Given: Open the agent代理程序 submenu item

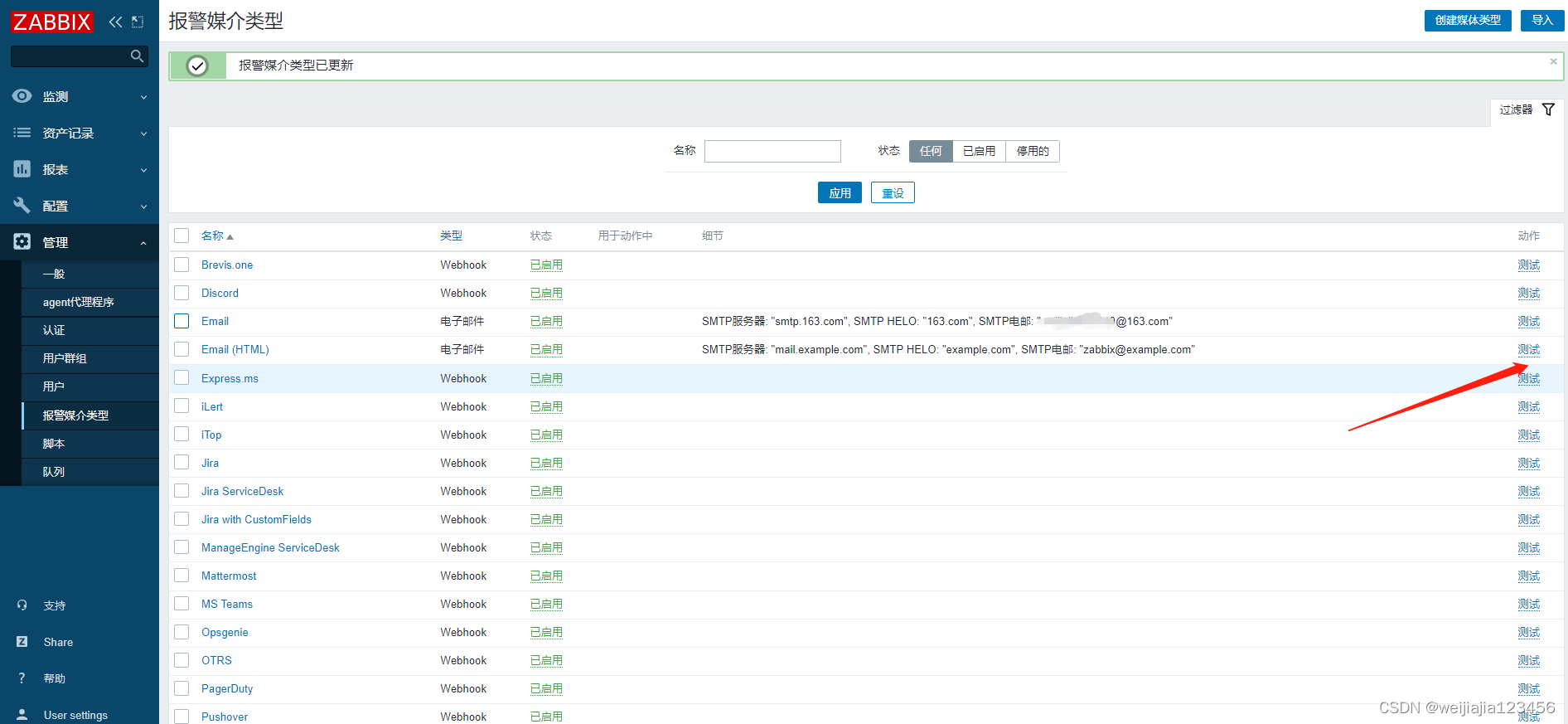Looking at the screenshot, I should pos(90,302).
